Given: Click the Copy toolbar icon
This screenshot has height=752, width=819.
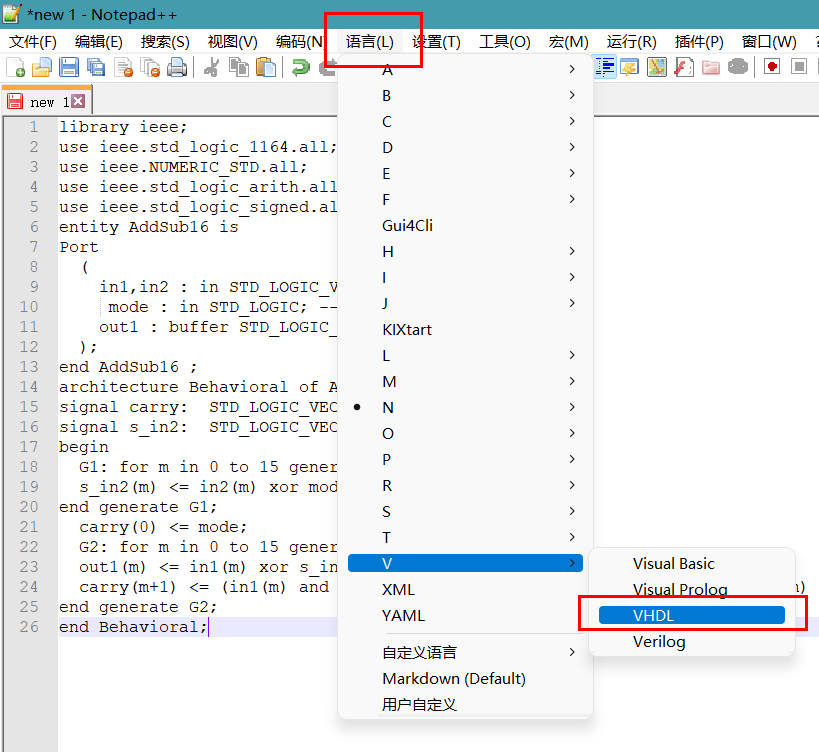Looking at the screenshot, I should pyautogui.click(x=239, y=67).
